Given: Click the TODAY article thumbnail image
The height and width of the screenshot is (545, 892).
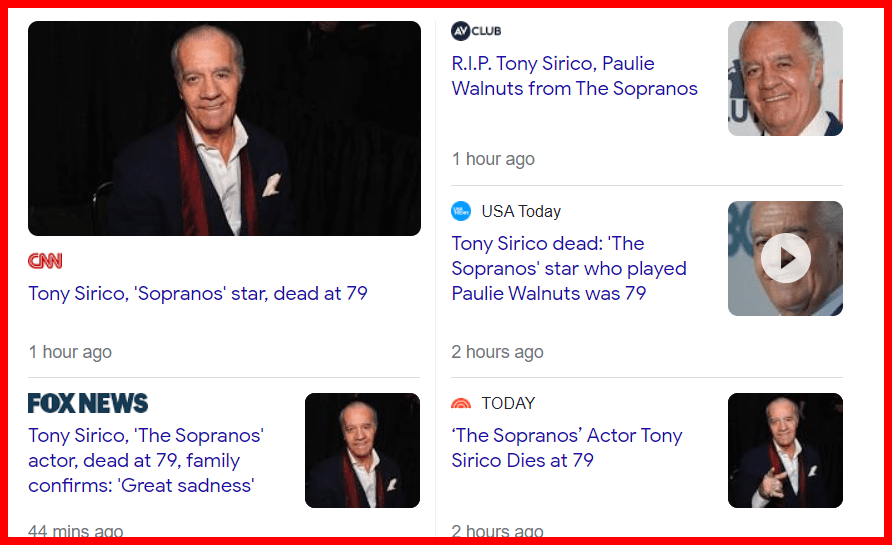Looking at the screenshot, I should (785, 450).
